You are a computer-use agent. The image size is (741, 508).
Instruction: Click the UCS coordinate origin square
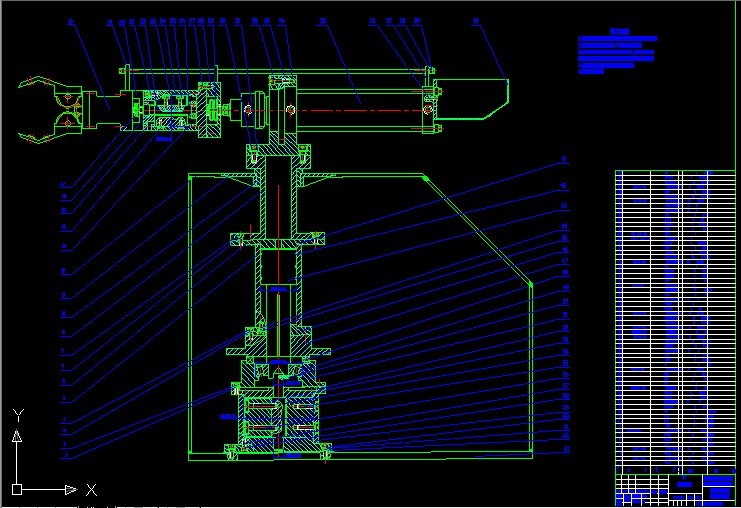point(17,489)
